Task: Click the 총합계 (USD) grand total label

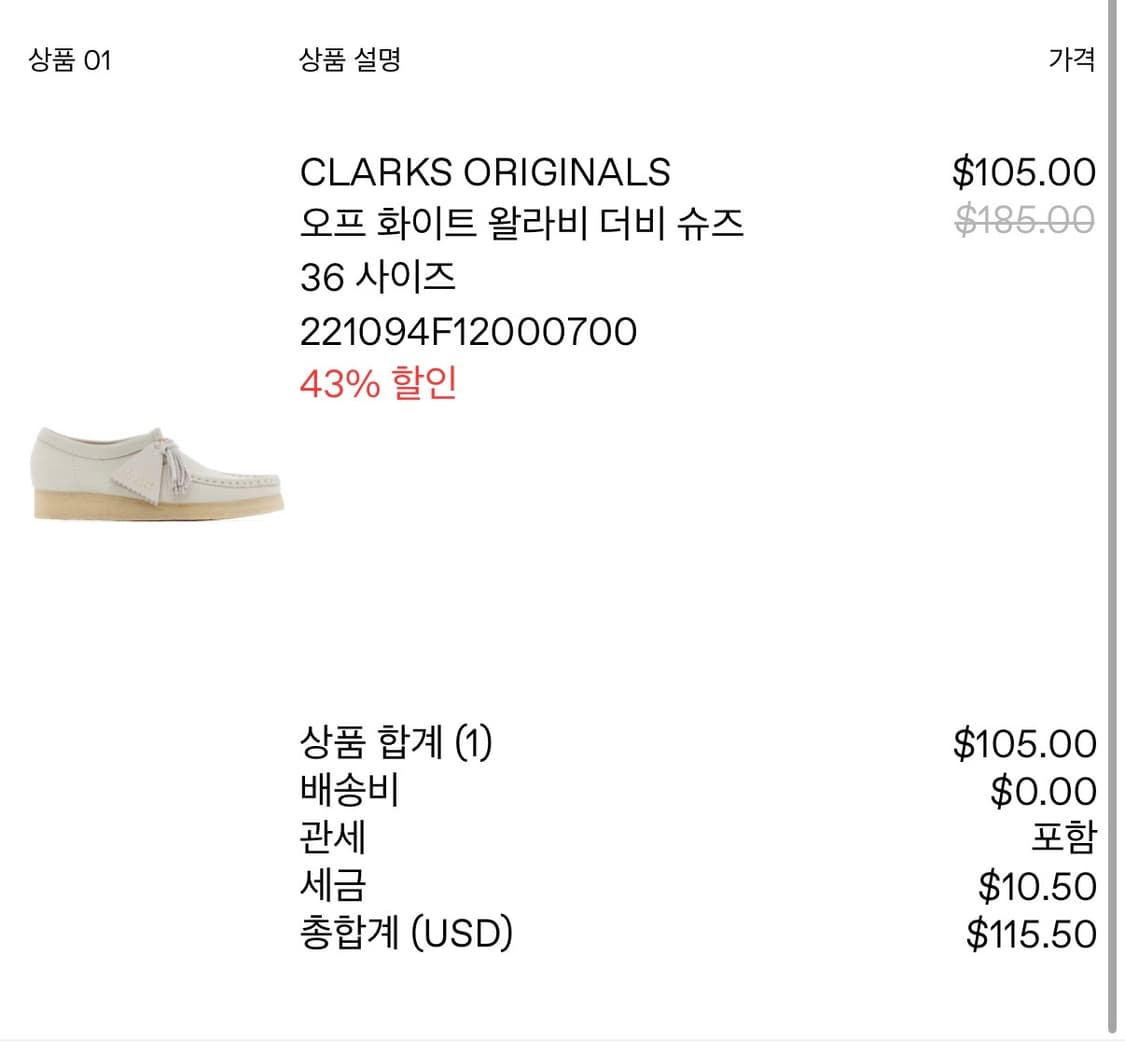Action: [406, 933]
